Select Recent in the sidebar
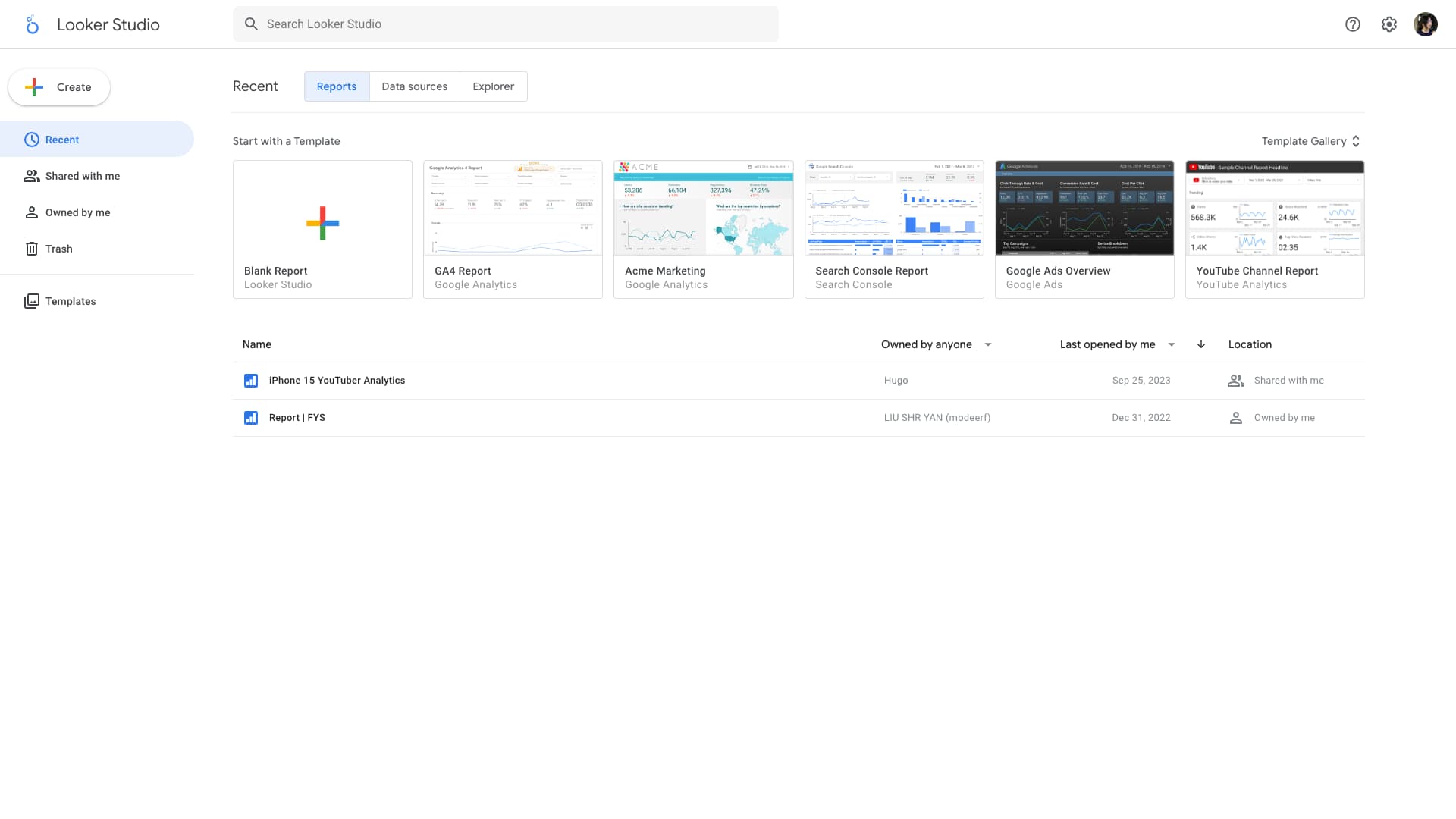The height and width of the screenshot is (819, 1456). (x=97, y=140)
